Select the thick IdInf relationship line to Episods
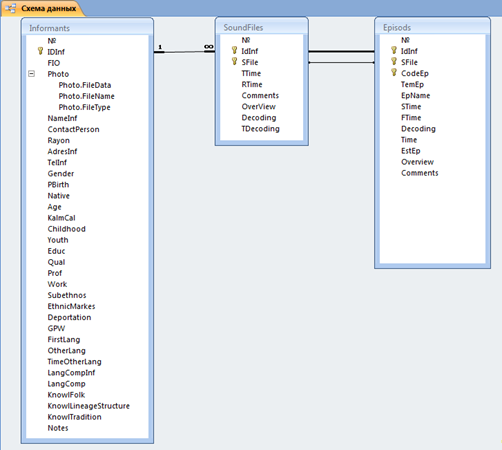The image size is (502, 450). coord(341,51)
